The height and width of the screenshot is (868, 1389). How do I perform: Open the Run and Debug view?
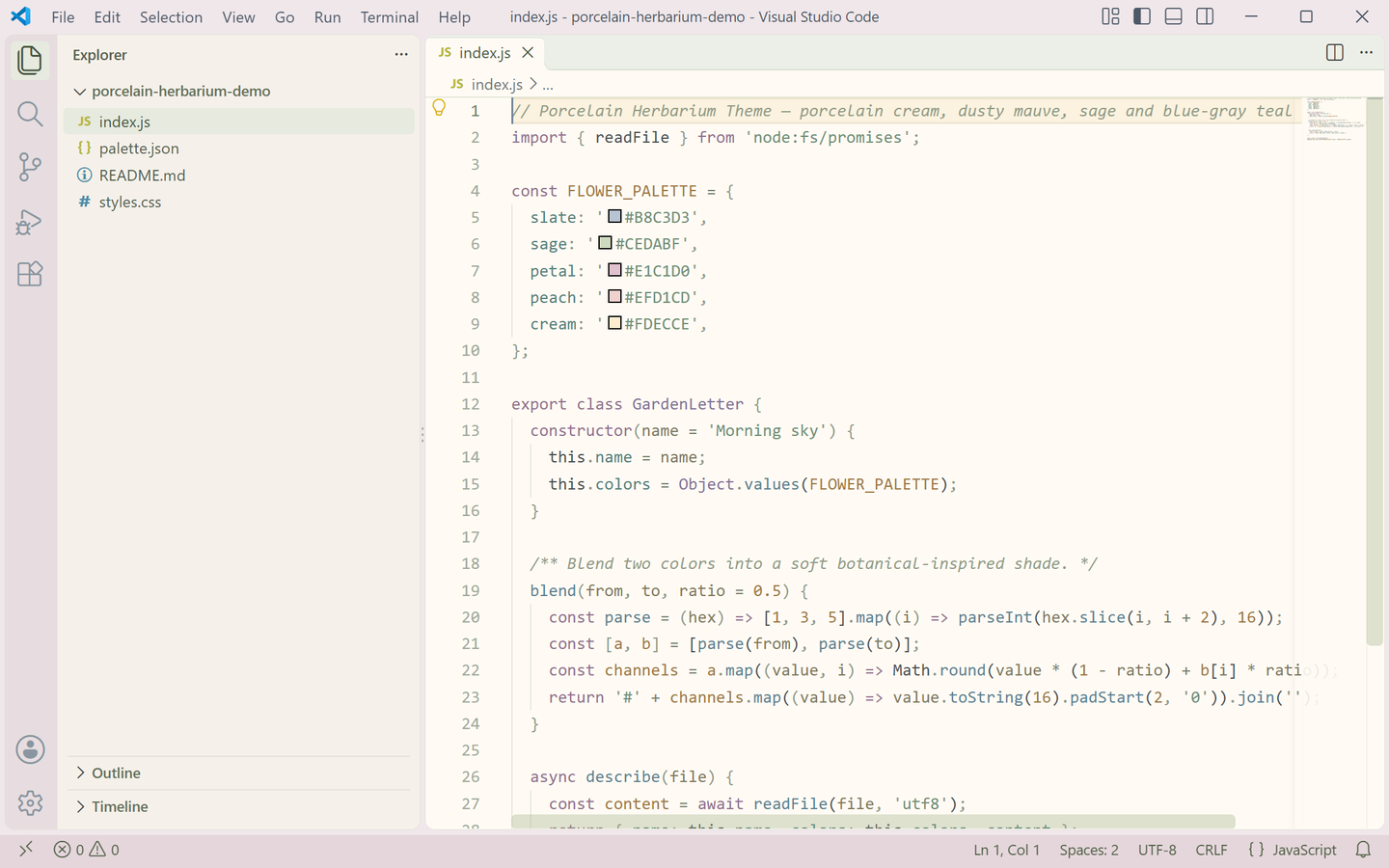[30, 221]
